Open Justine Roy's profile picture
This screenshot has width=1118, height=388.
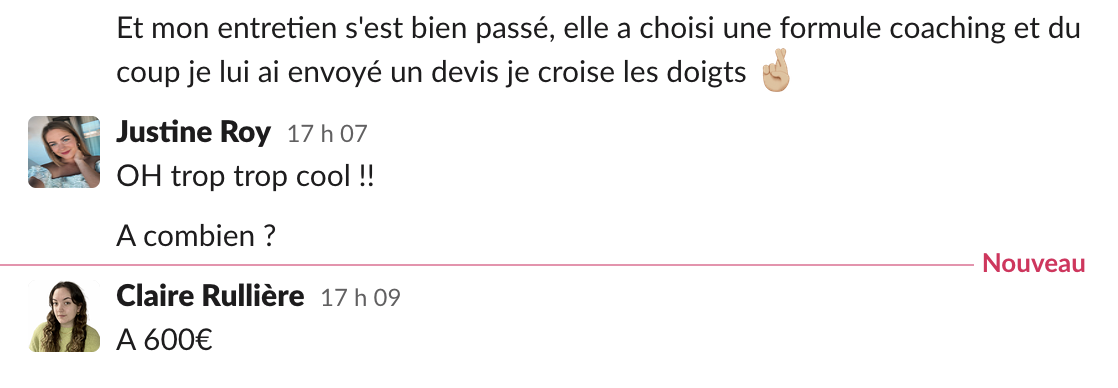[64, 152]
